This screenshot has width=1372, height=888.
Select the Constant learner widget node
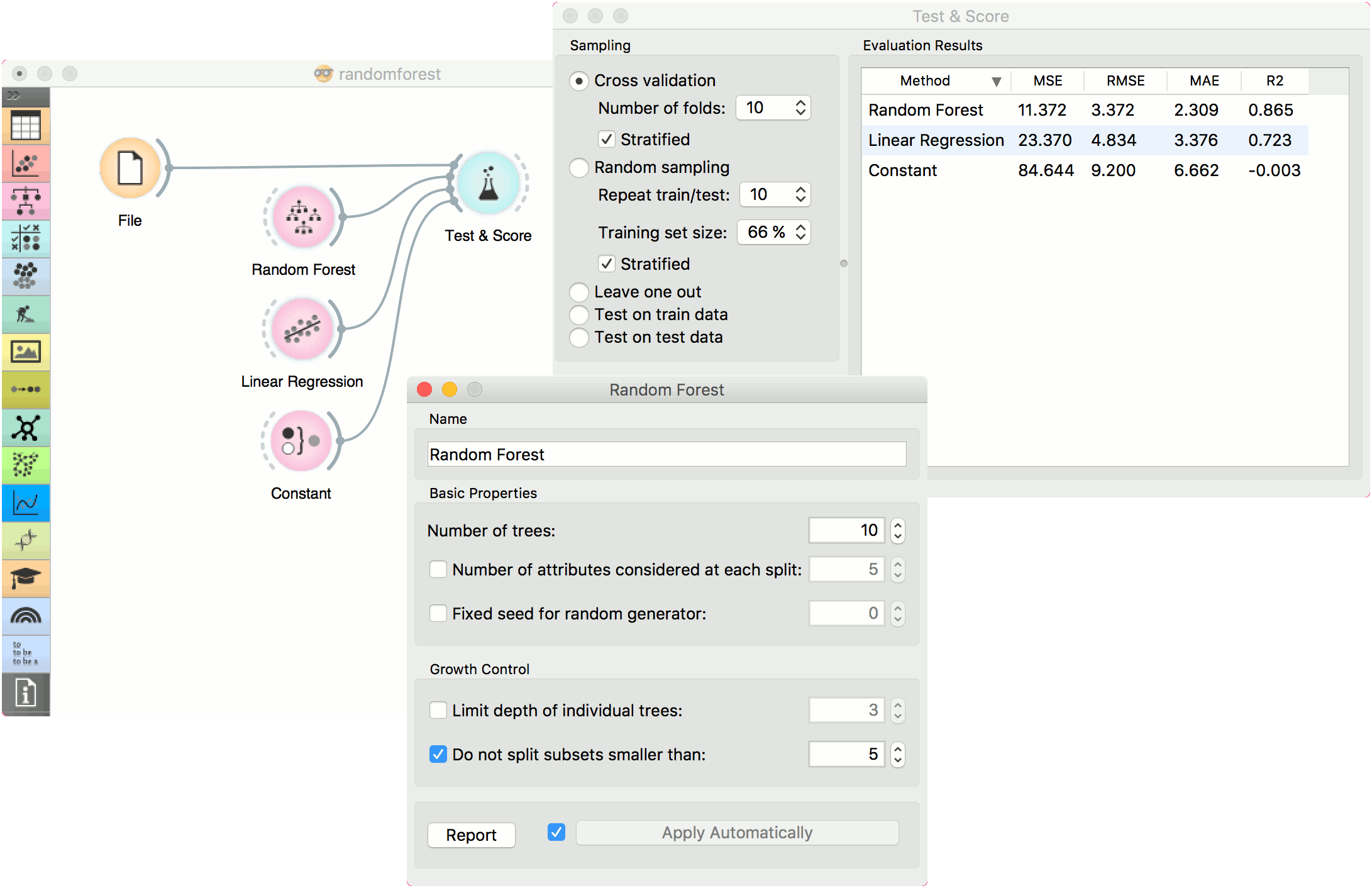point(301,441)
